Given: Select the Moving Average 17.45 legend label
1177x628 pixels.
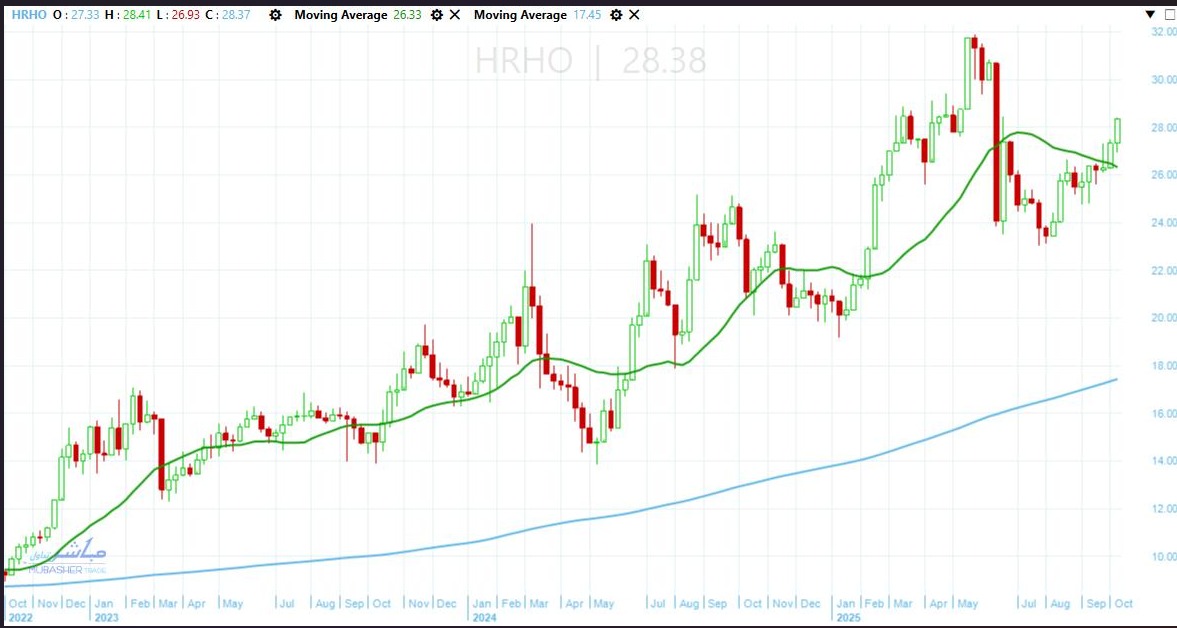Looking at the screenshot, I should click(x=520, y=15).
